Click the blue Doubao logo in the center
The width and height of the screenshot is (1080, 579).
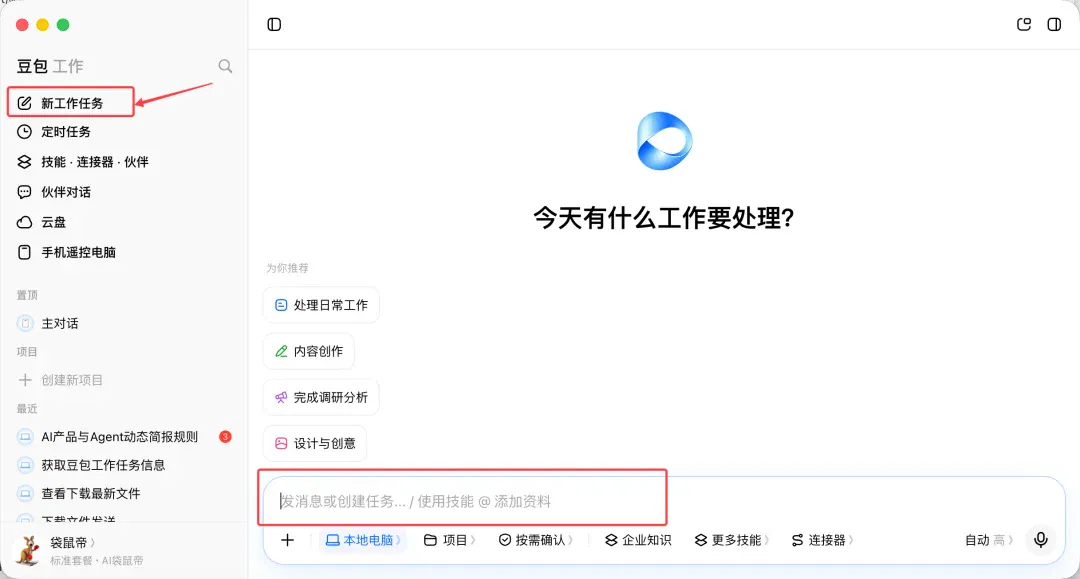point(664,141)
